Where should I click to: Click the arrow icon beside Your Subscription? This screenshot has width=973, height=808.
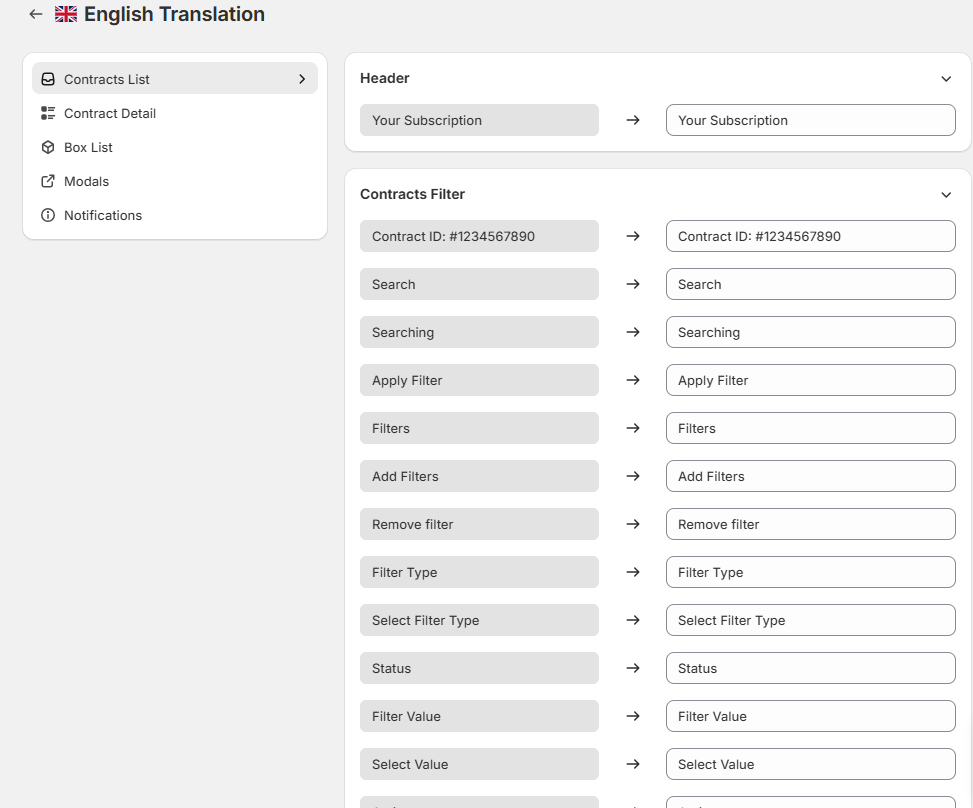pyautogui.click(x=632, y=120)
